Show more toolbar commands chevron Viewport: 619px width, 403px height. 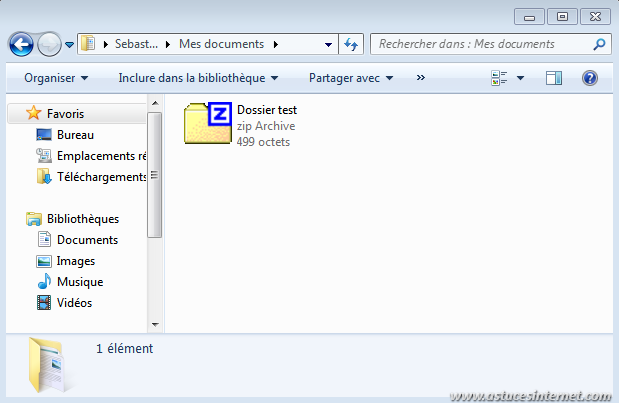click(421, 78)
